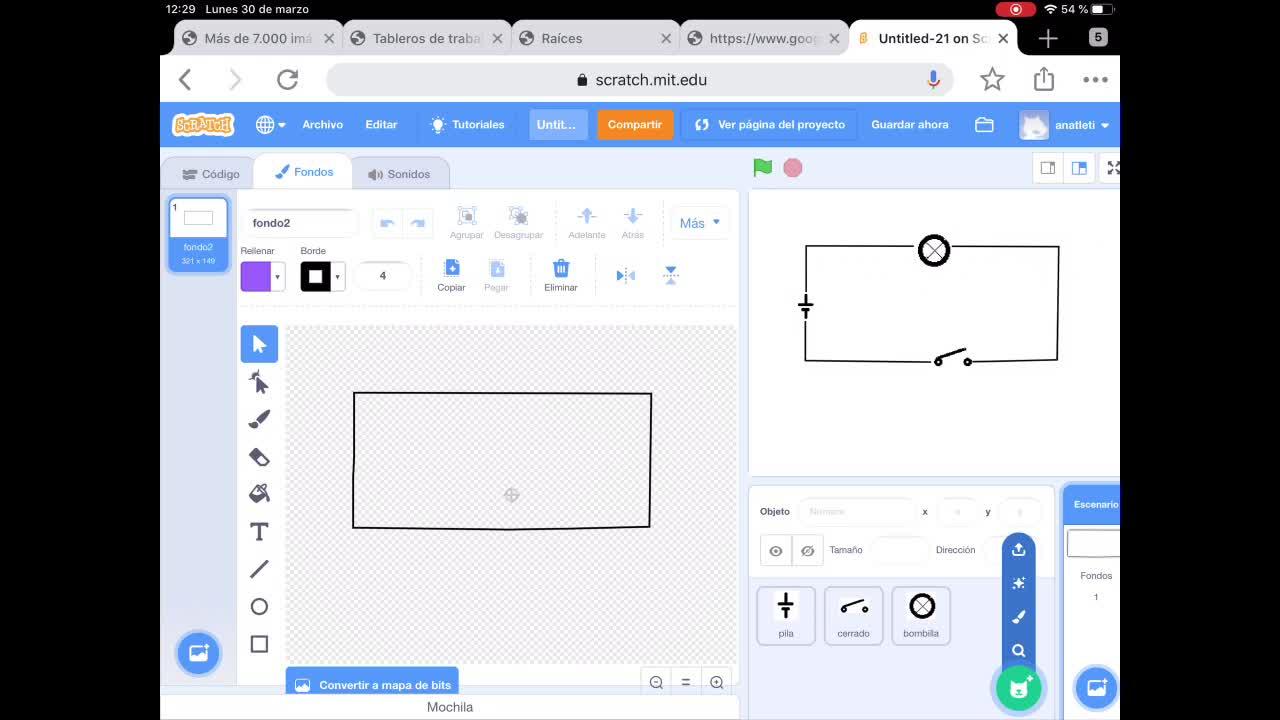
Task: Select the Reshape arrow tool
Action: coord(259,382)
